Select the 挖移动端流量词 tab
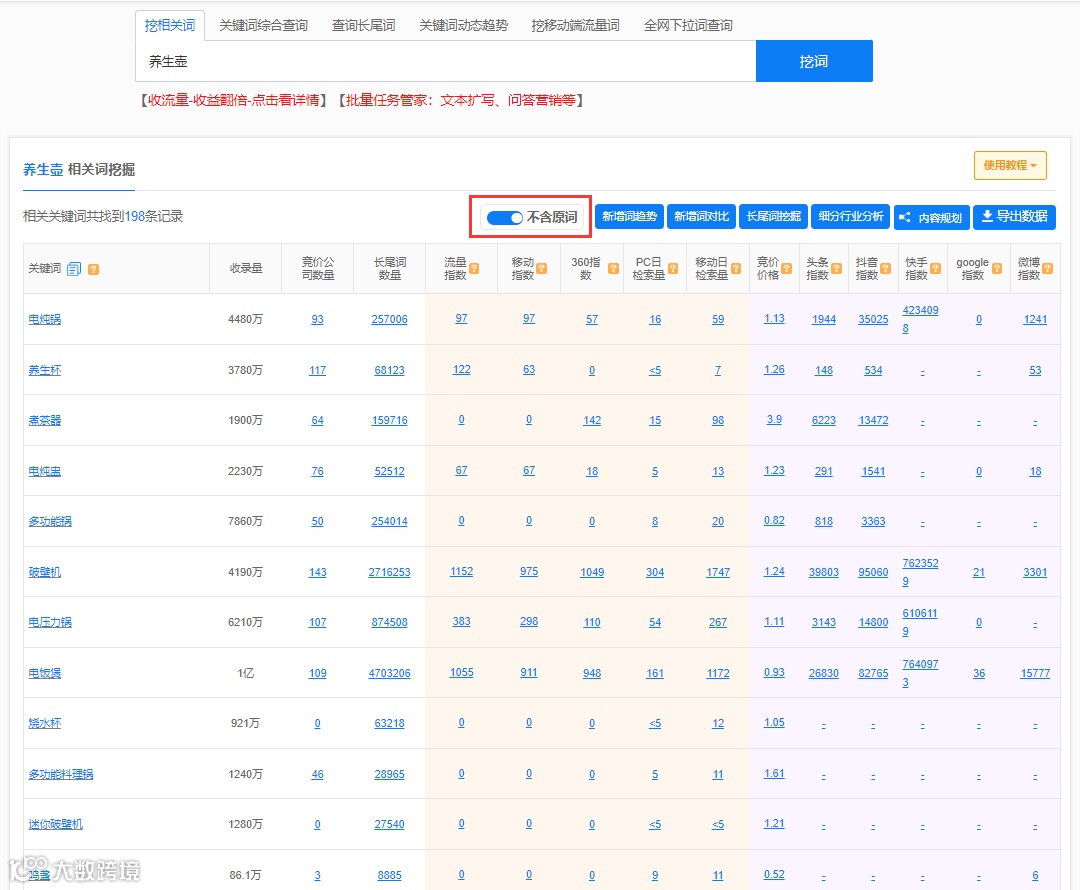The height and width of the screenshot is (890, 1080). [x=575, y=25]
